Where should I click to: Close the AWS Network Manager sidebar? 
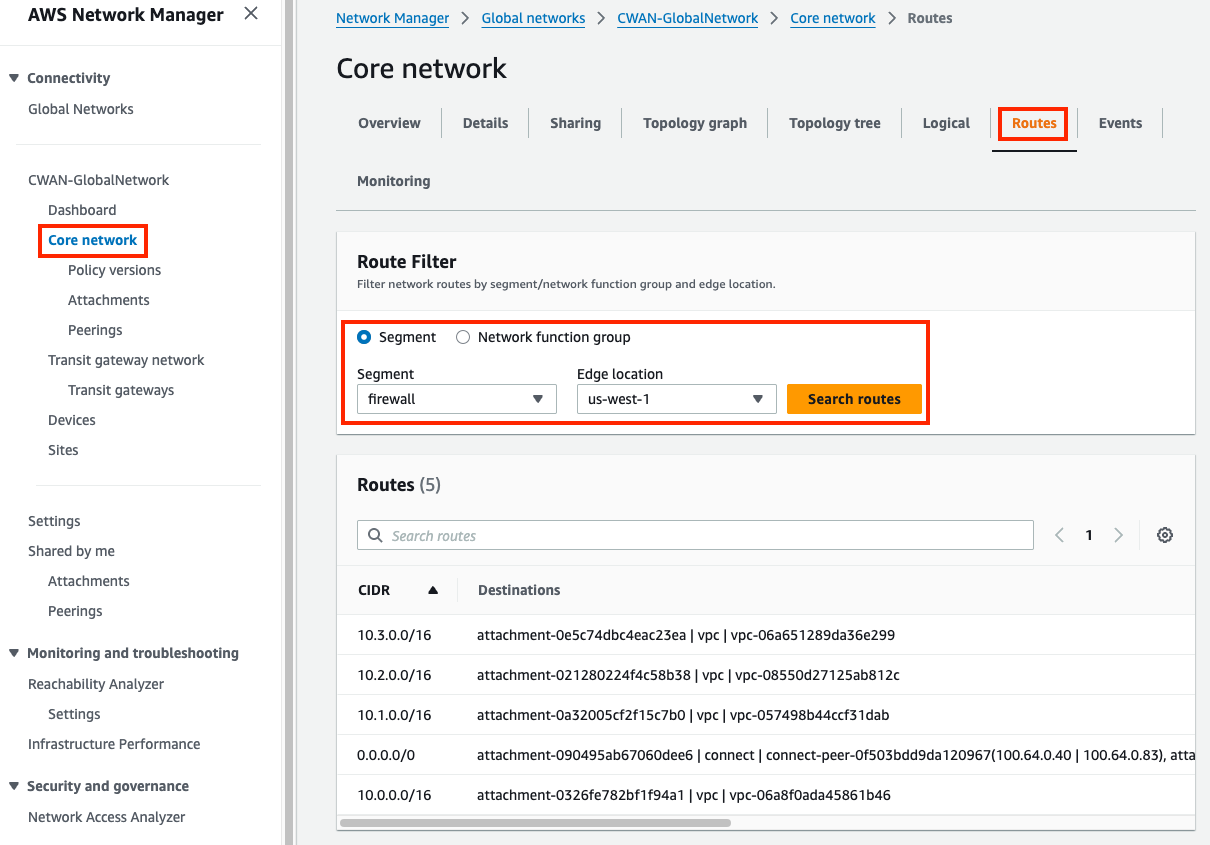click(251, 13)
